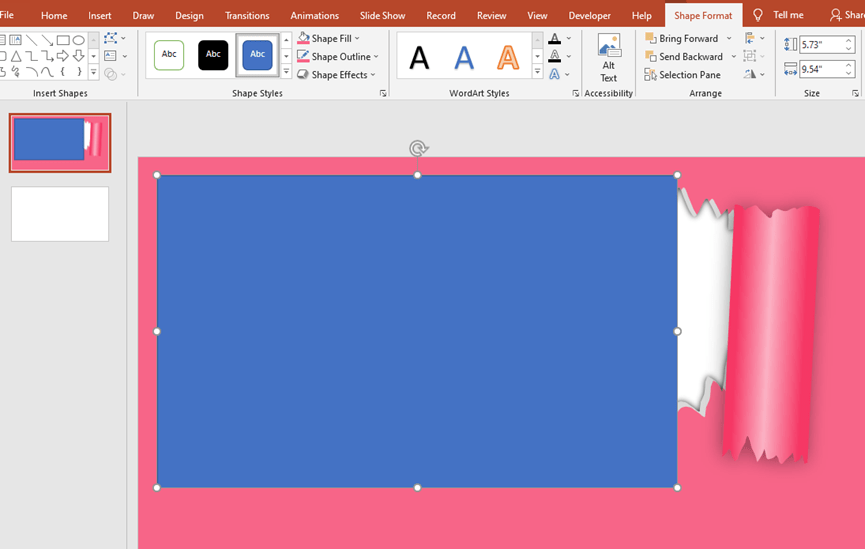The image size is (865, 549).
Task: Go to the Slide Show tab
Action: [382, 15]
